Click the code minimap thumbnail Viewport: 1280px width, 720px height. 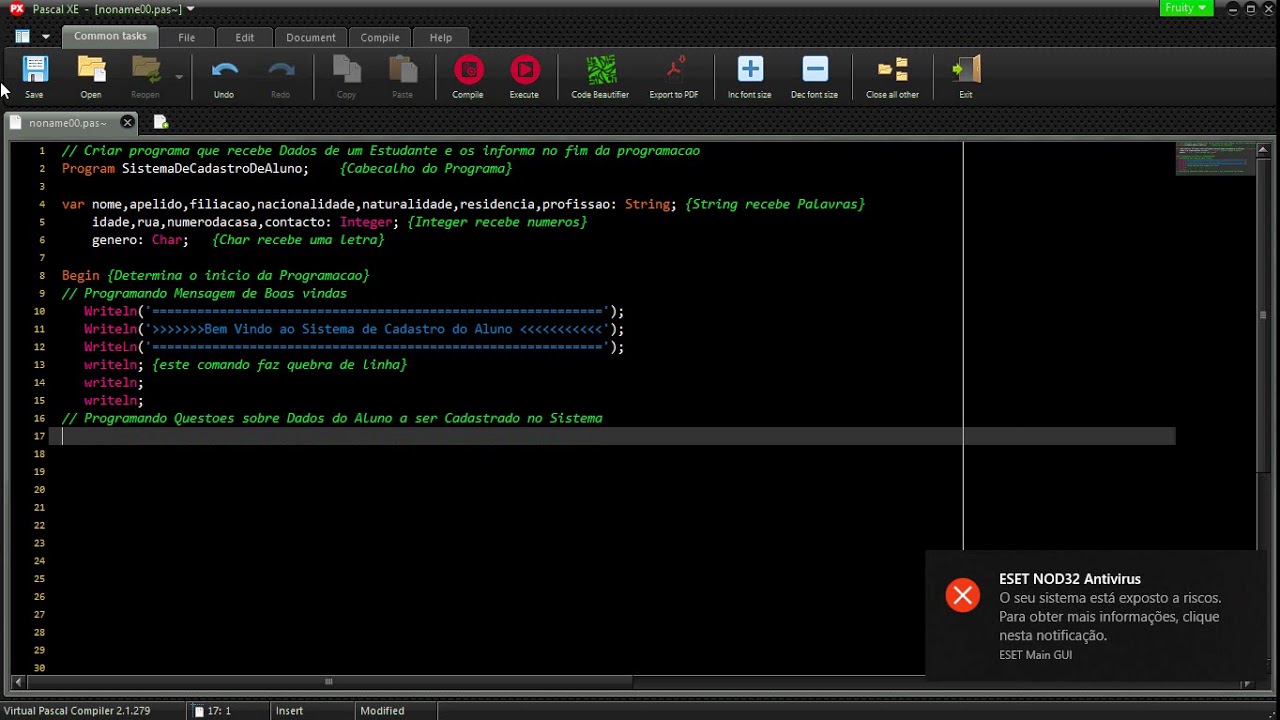pos(1215,160)
